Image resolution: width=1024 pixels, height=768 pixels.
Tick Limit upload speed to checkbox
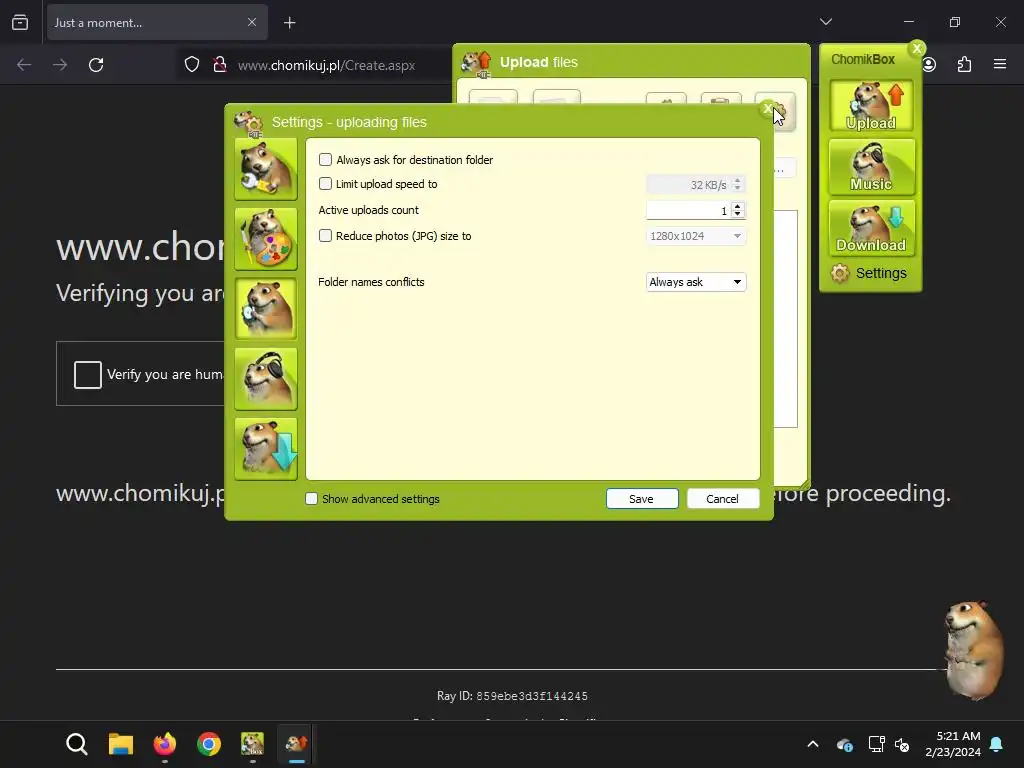point(325,184)
